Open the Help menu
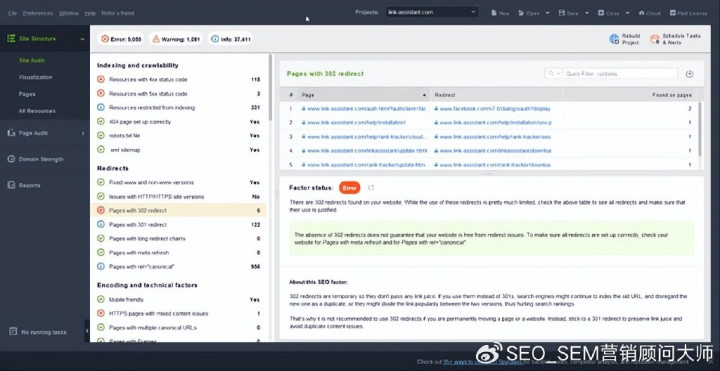 (90, 13)
